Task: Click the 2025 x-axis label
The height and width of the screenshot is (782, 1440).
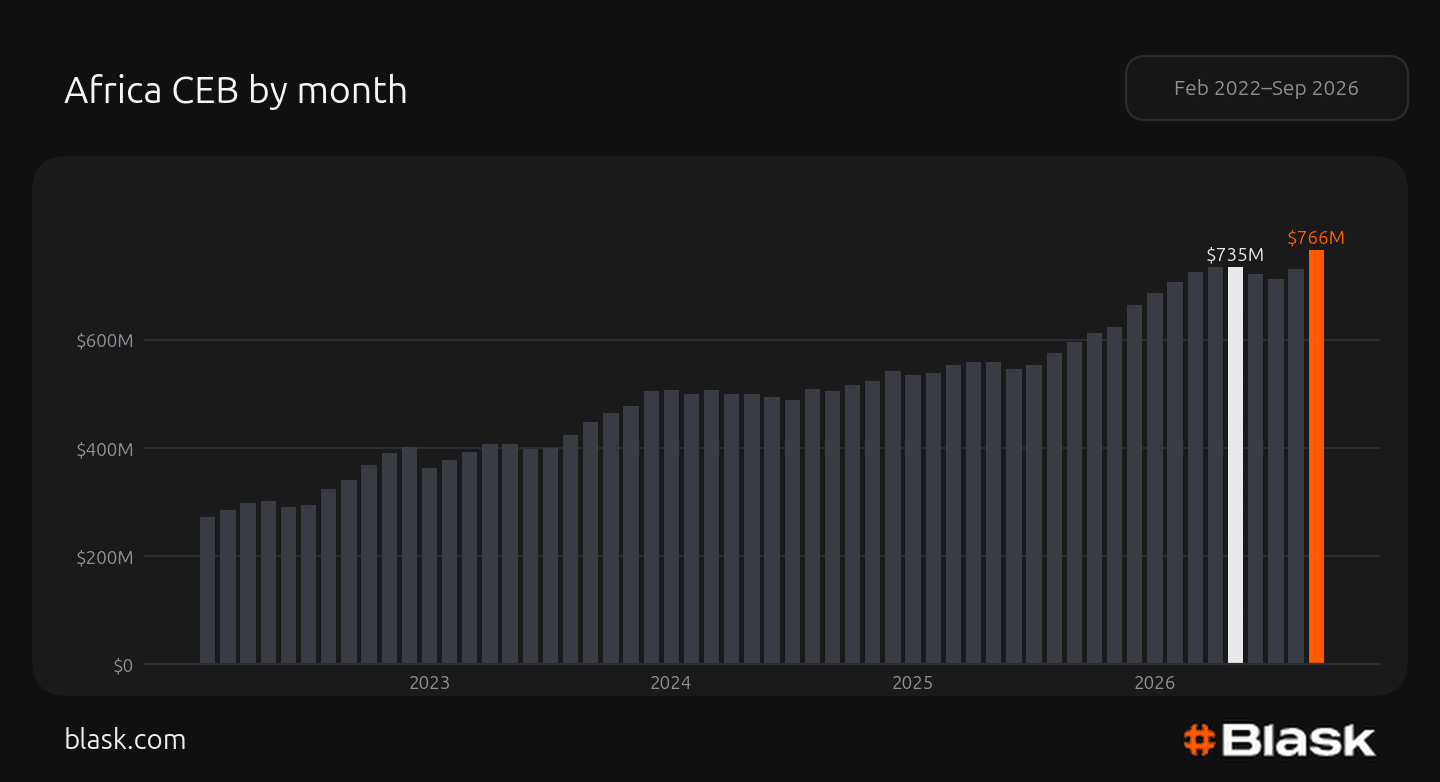Action: (912, 683)
